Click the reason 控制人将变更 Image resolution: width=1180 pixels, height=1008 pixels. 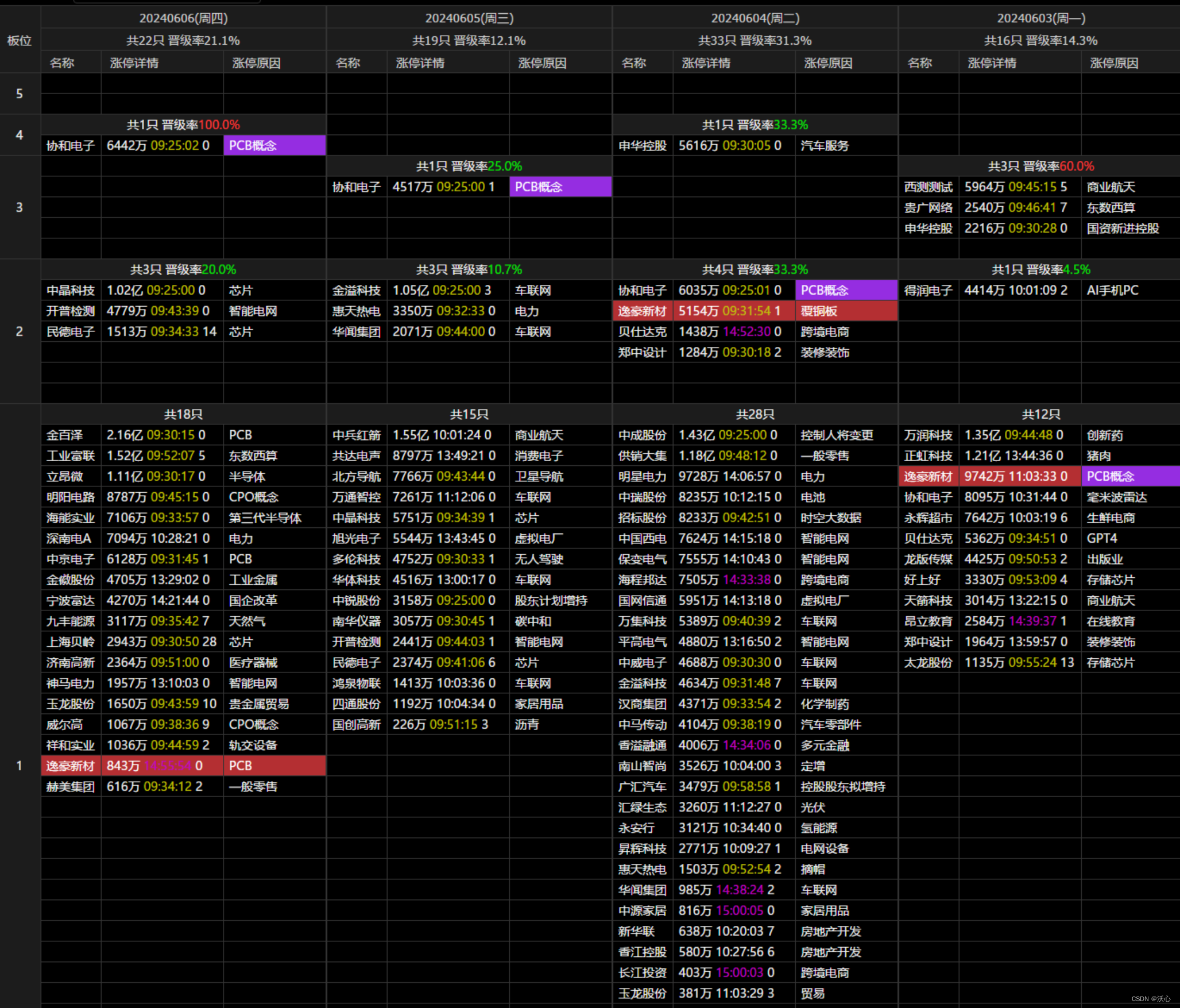point(837,435)
